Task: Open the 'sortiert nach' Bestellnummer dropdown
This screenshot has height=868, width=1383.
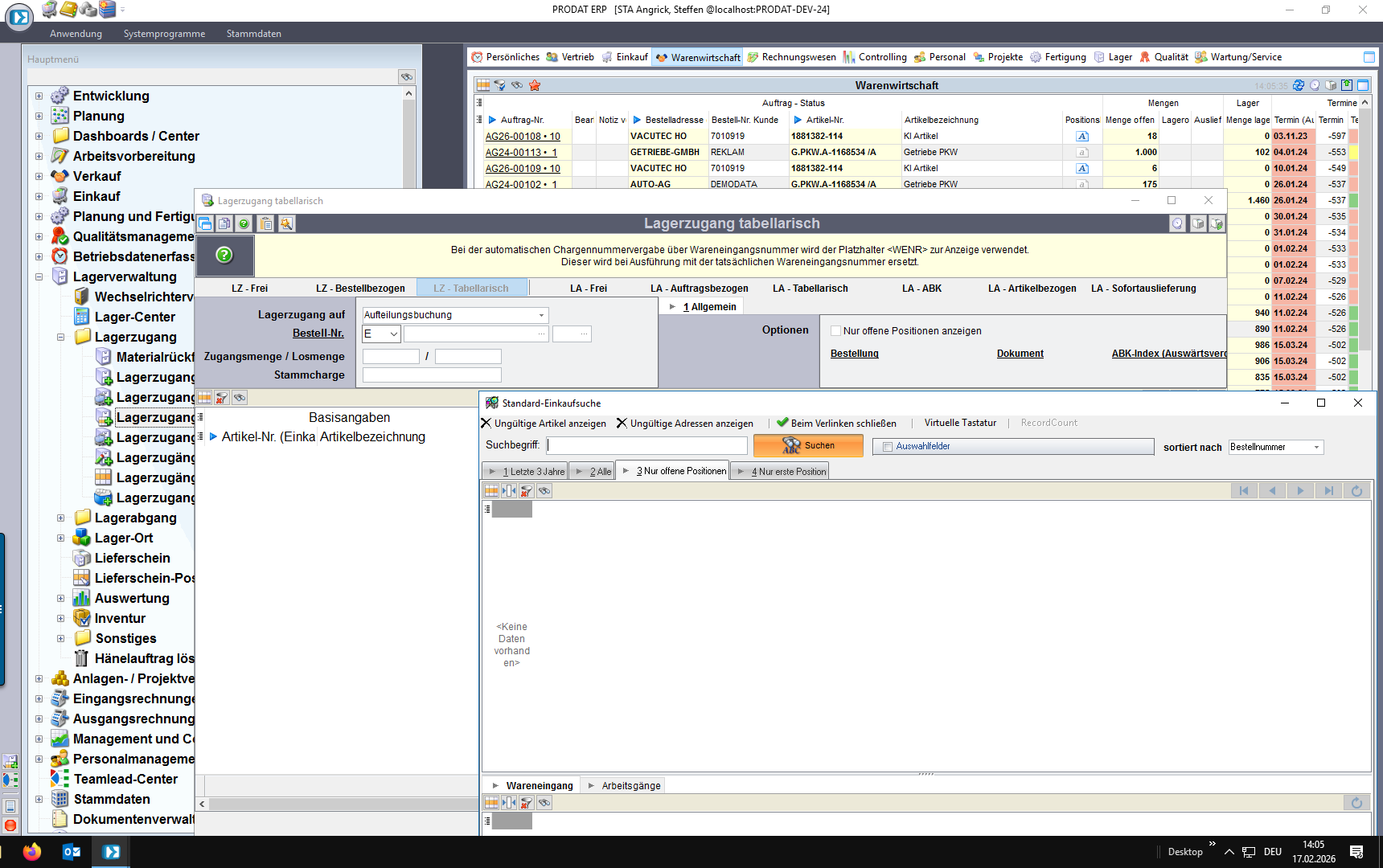Action: pyautogui.click(x=1316, y=448)
